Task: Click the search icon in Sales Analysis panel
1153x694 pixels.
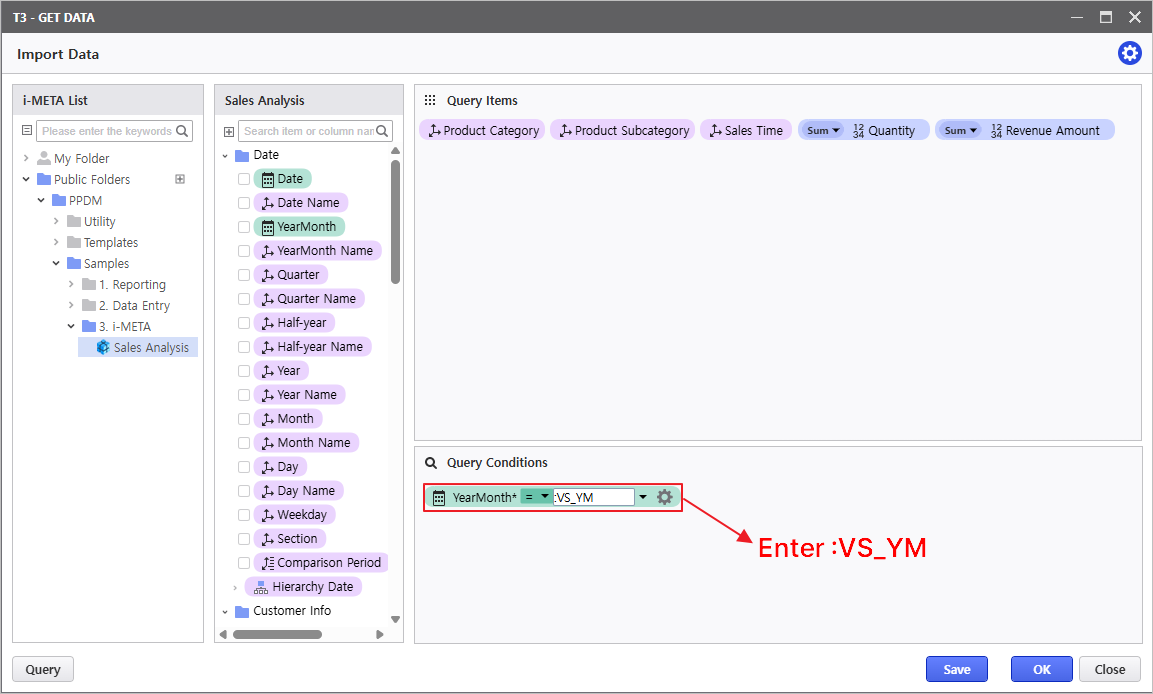Action: (384, 131)
